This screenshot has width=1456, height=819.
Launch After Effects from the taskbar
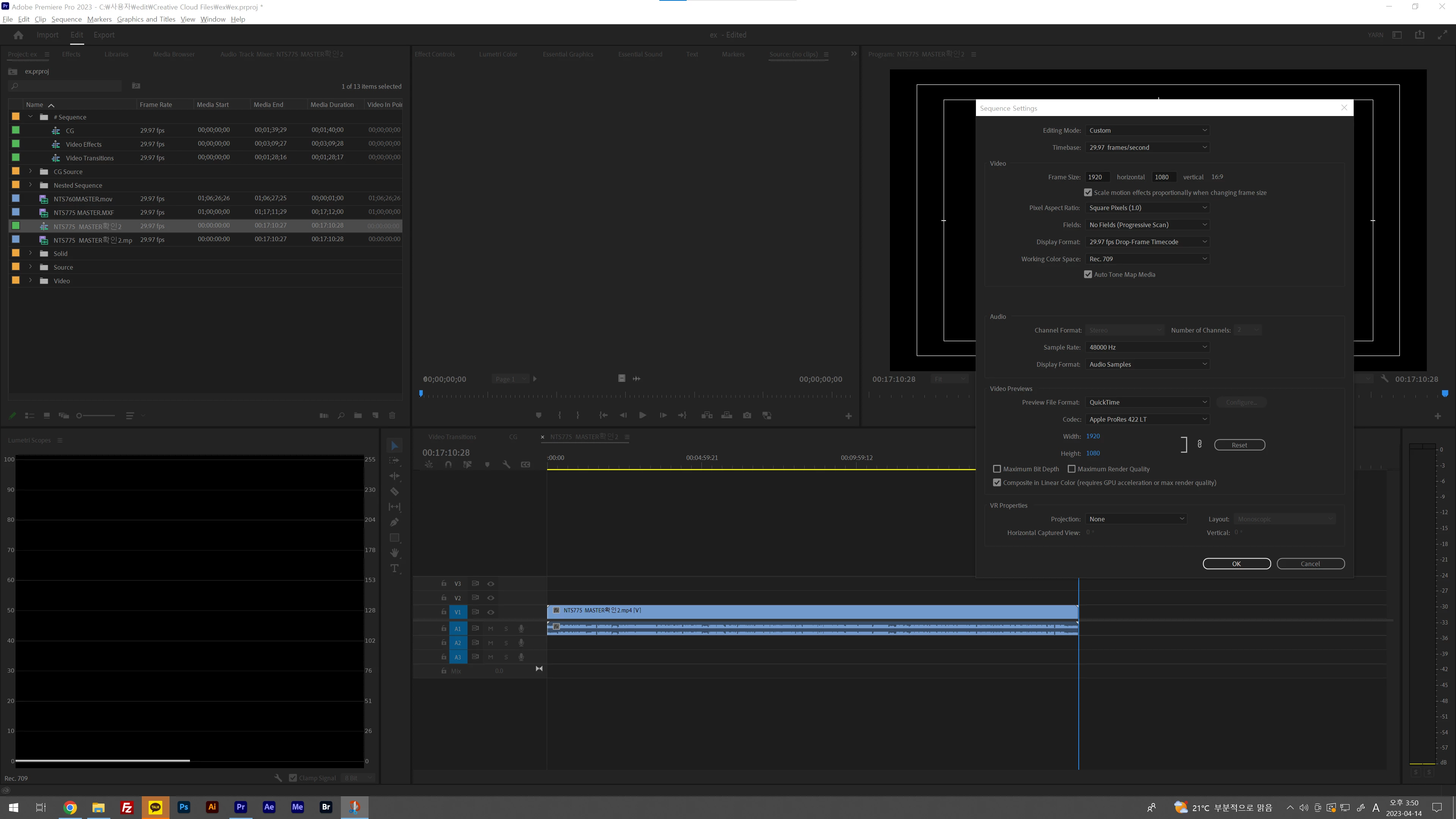269,806
